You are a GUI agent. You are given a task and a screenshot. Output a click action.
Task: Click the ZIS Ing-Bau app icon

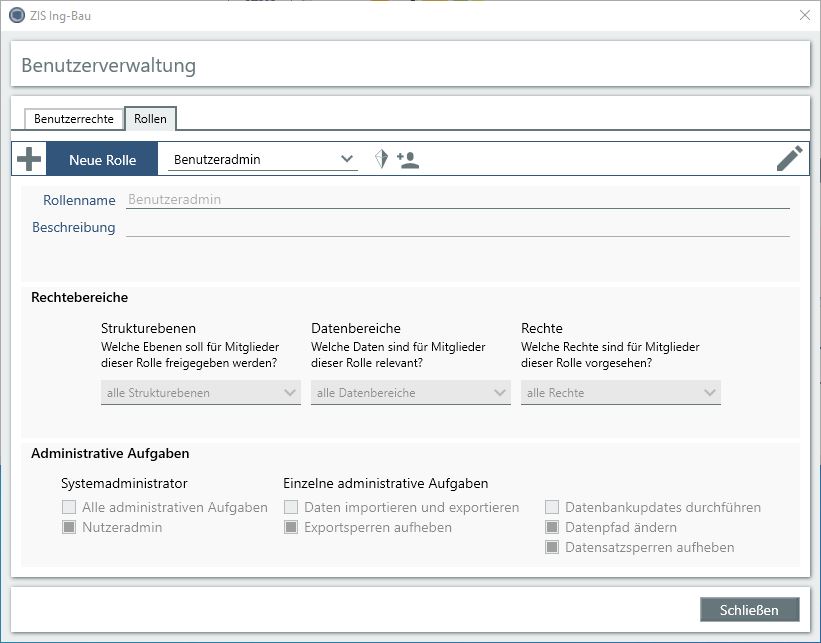pyautogui.click(x=16, y=16)
